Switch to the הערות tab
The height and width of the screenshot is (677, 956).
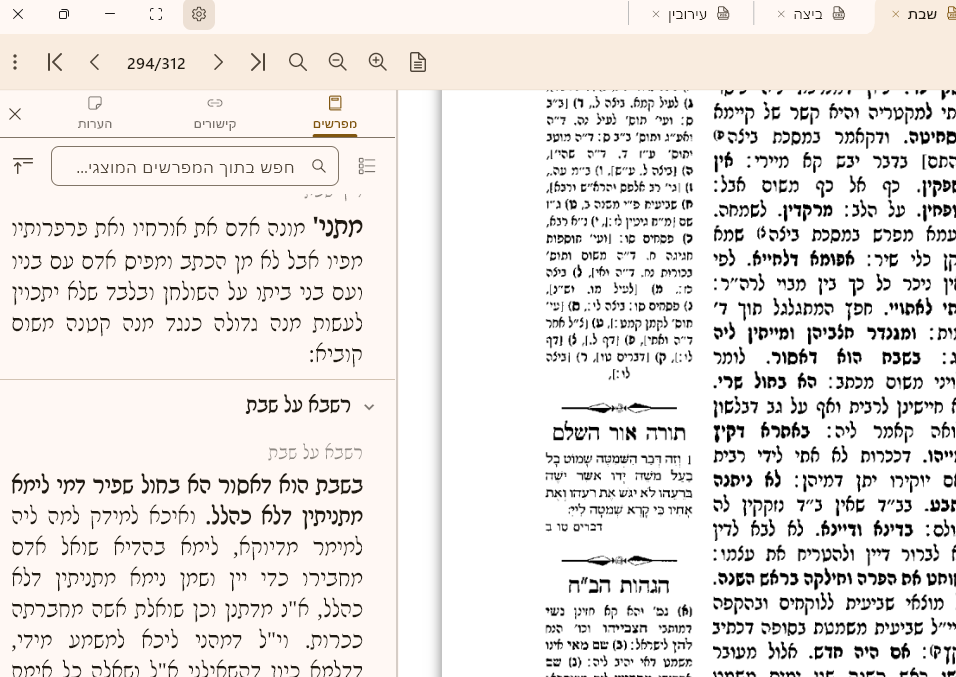pyautogui.click(x=95, y=113)
